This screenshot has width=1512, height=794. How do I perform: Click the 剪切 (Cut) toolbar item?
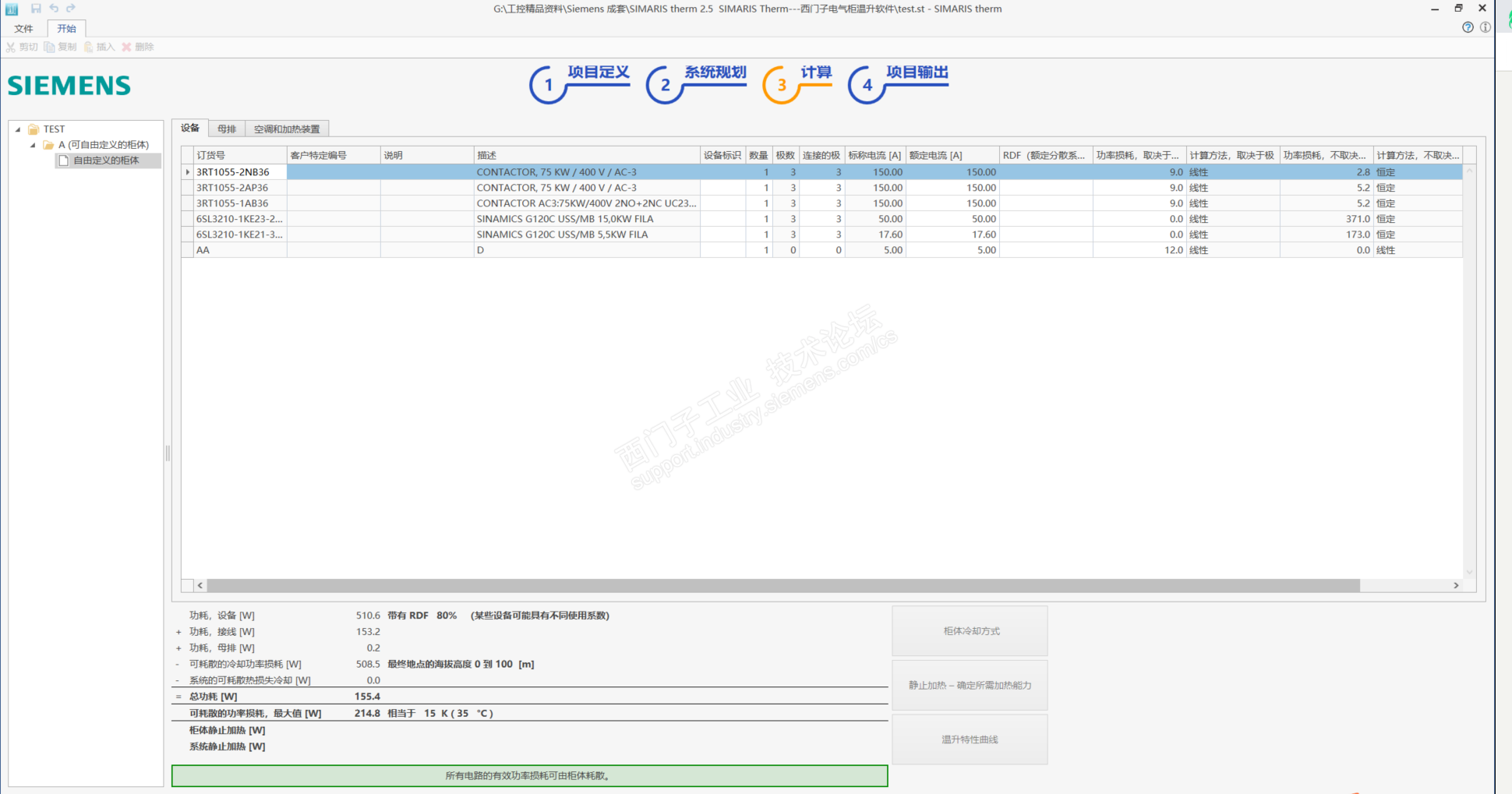pos(22,47)
